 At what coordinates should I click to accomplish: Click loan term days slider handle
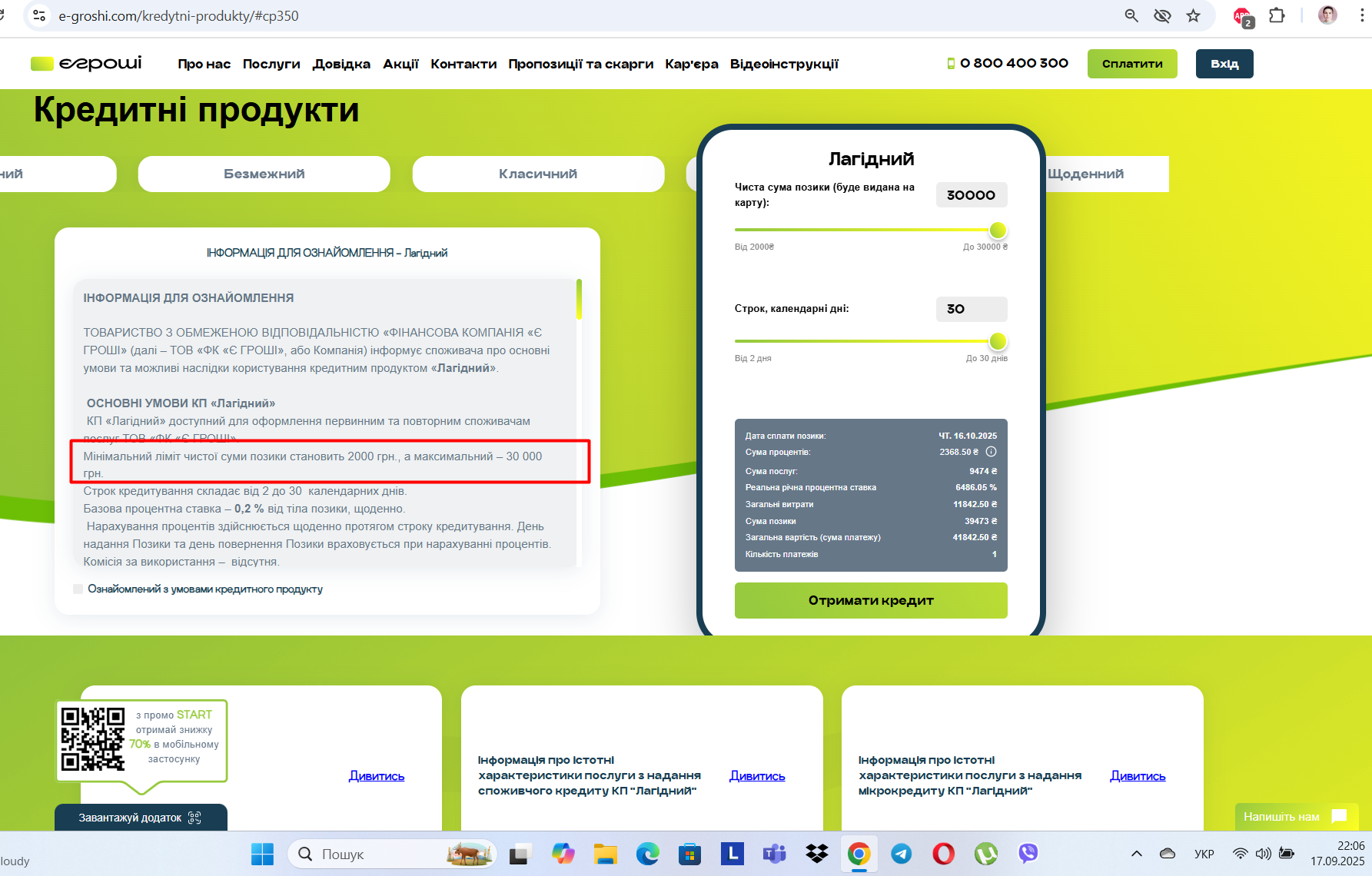pos(998,341)
